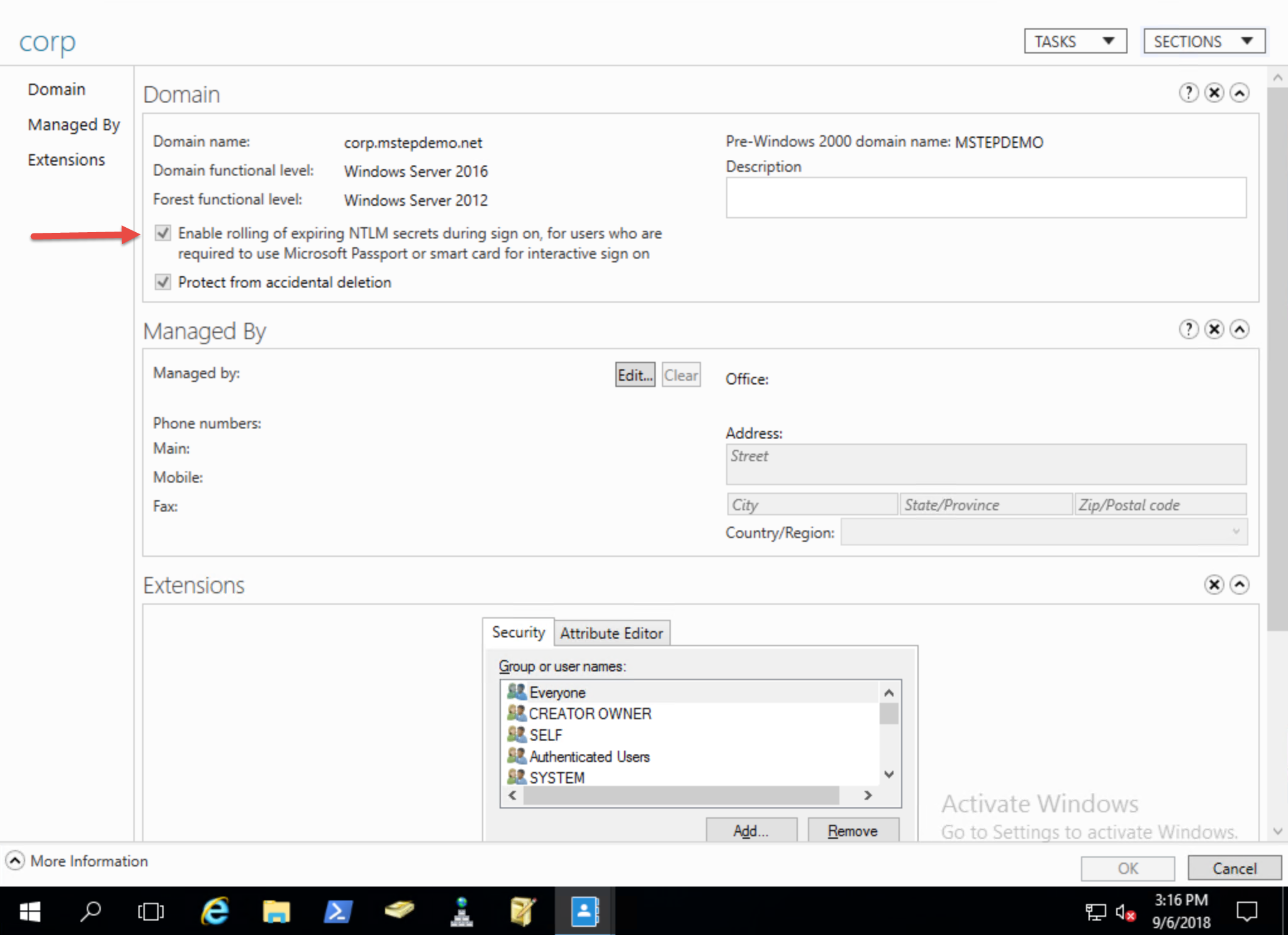Click the horizontal scrollbar under group names

pos(681,795)
